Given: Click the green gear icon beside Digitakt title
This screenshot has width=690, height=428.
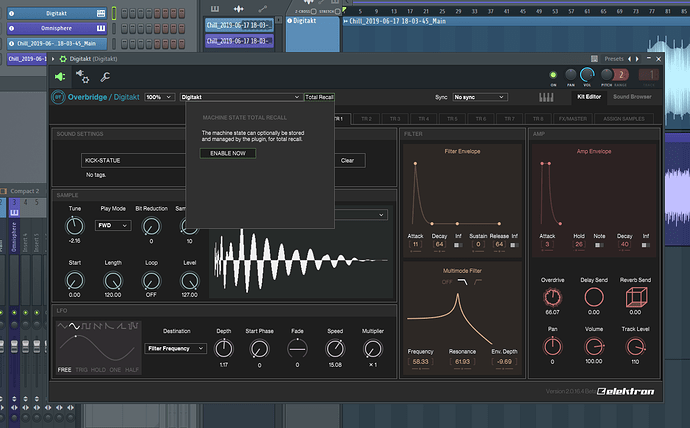Looking at the screenshot, I should pos(63,59).
